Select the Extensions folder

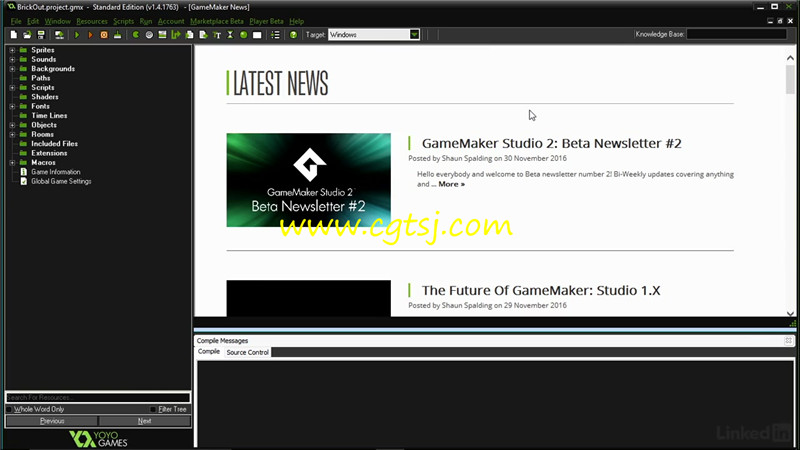pos(49,153)
